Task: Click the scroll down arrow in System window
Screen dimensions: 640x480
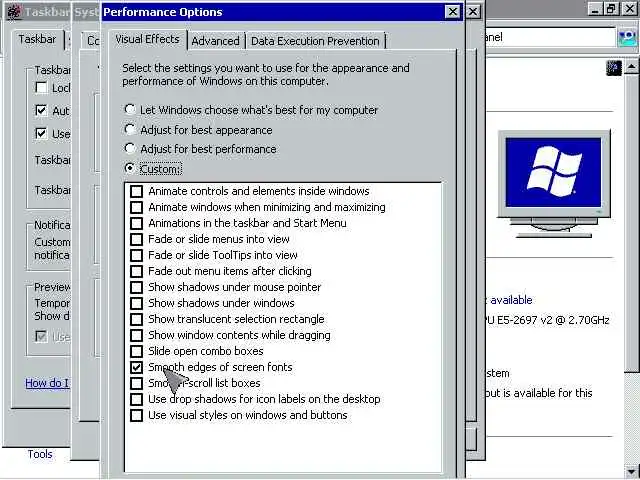Action: 631,471
